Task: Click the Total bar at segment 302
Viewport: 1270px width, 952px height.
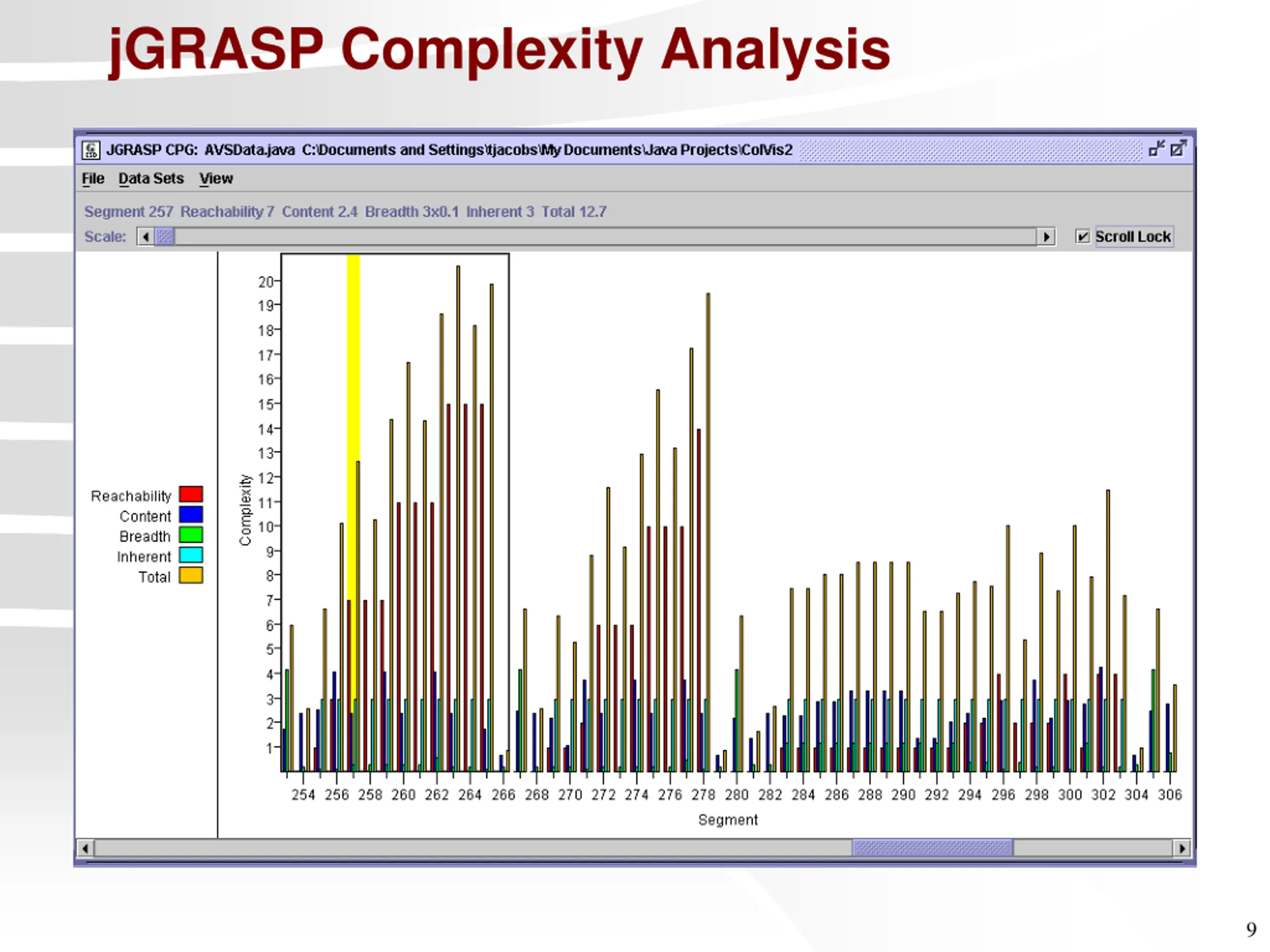Action: pyautogui.click(x=1108, y=631)
